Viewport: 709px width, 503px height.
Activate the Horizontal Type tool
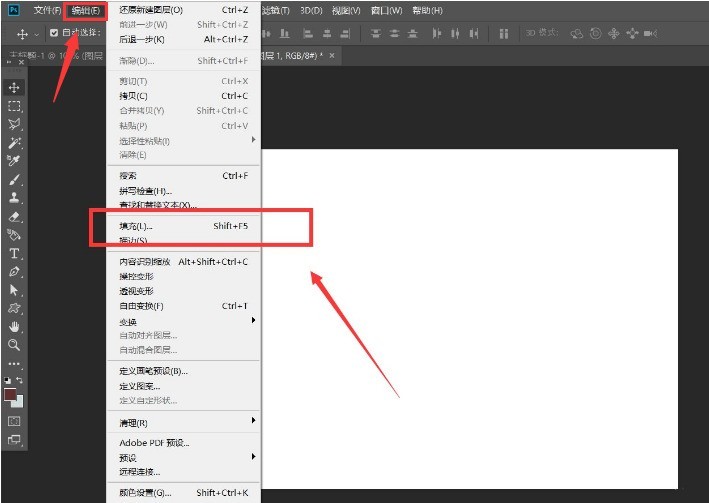click(x=14, y=253)
